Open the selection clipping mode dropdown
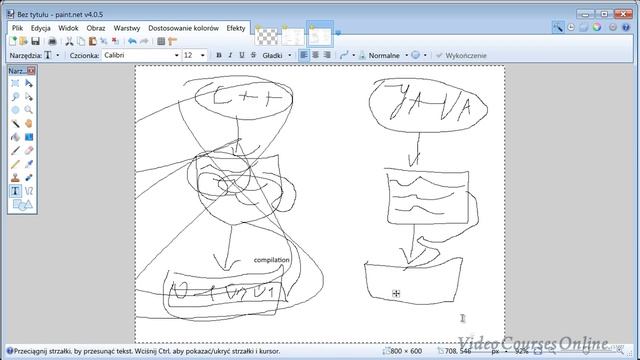Image resolution: width=640 pixels, height=360 pixels. tap(425, 55)
